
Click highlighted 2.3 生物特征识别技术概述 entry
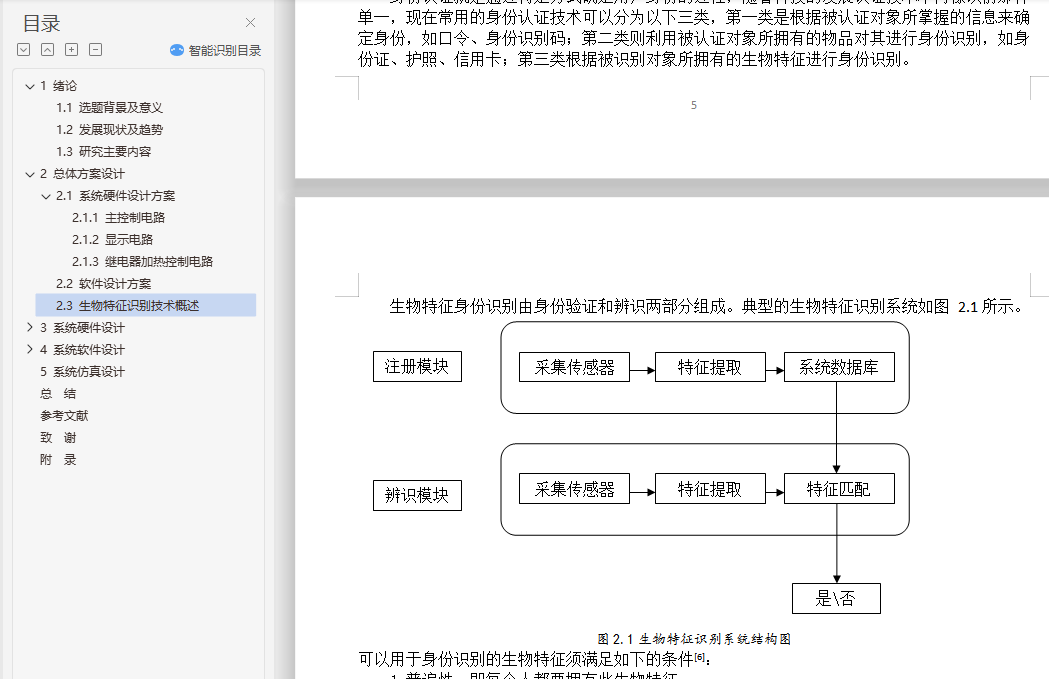pyautogui.click(x=146, y=306)
